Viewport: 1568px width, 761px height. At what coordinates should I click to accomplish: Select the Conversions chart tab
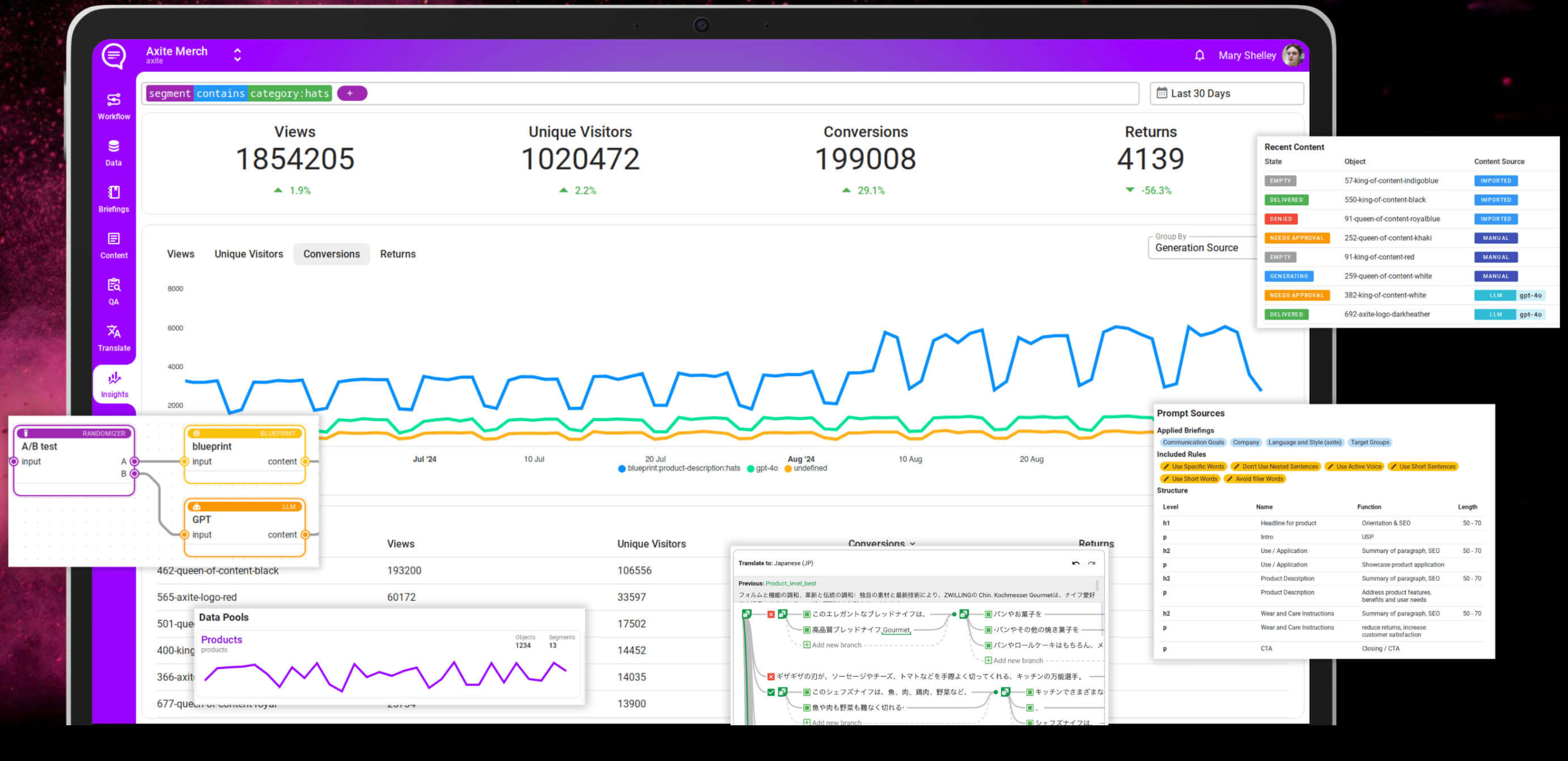click(331, 254)
